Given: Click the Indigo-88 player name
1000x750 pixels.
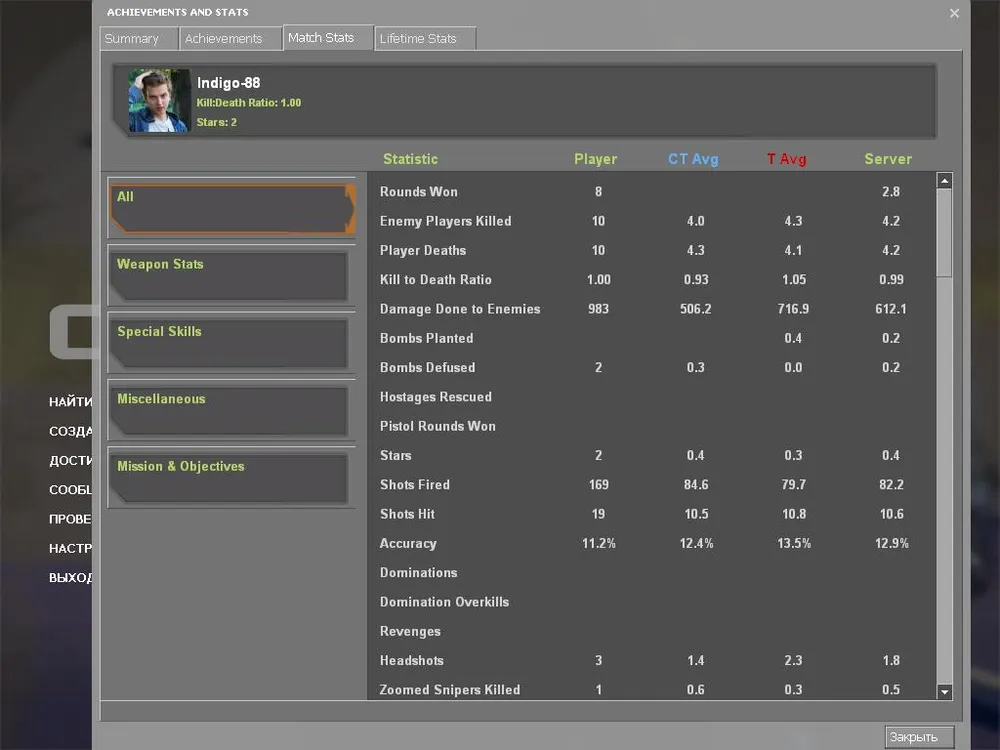Looking at the screenshot, I should (228, 83).
